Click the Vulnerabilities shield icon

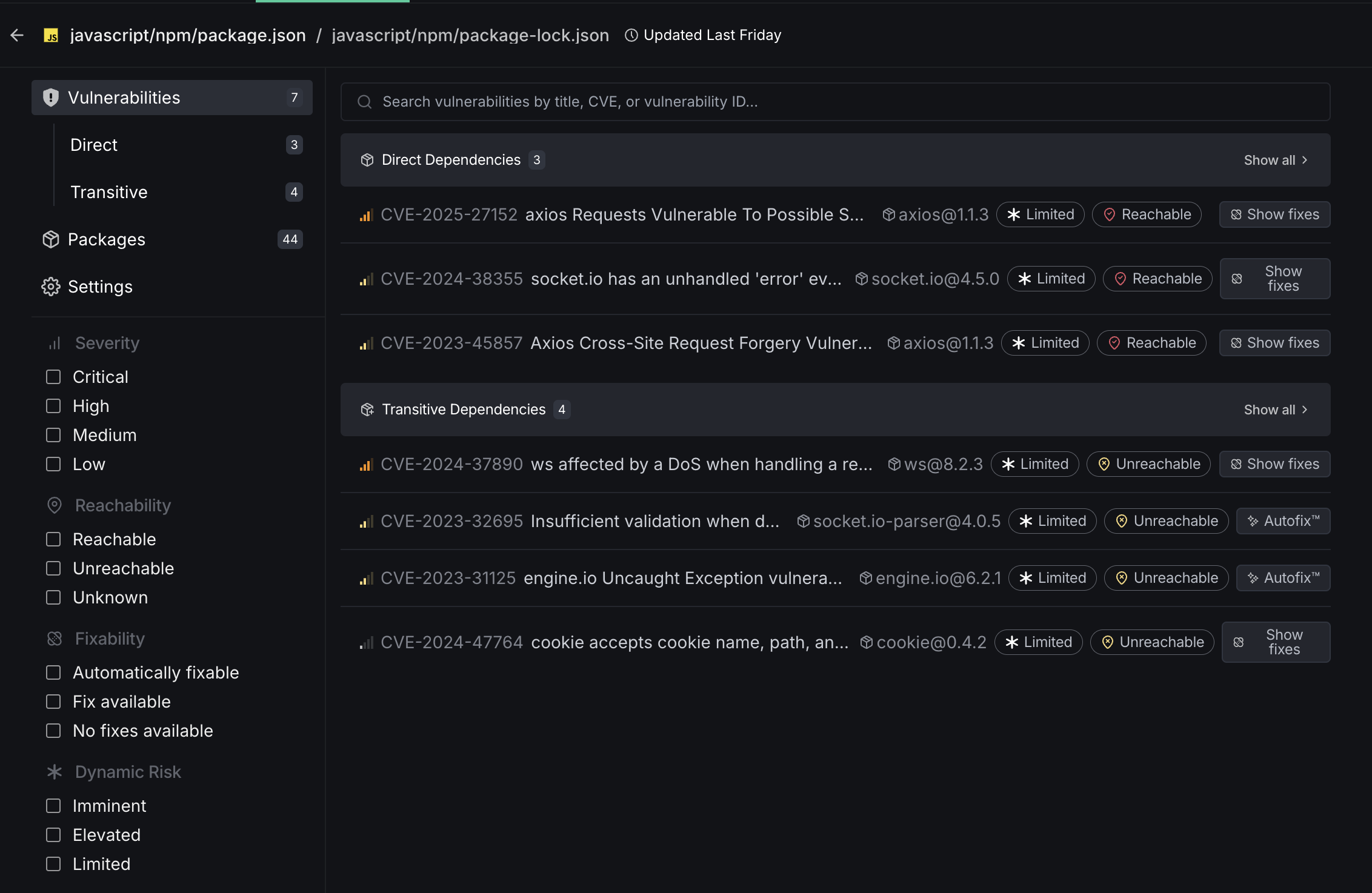click(51, 98)
